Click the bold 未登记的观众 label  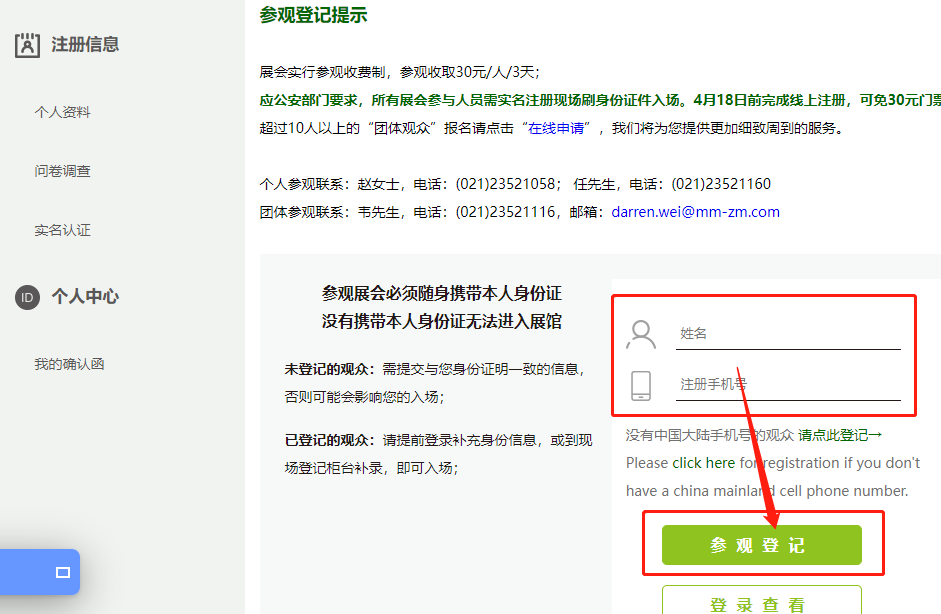click(326, 369)
